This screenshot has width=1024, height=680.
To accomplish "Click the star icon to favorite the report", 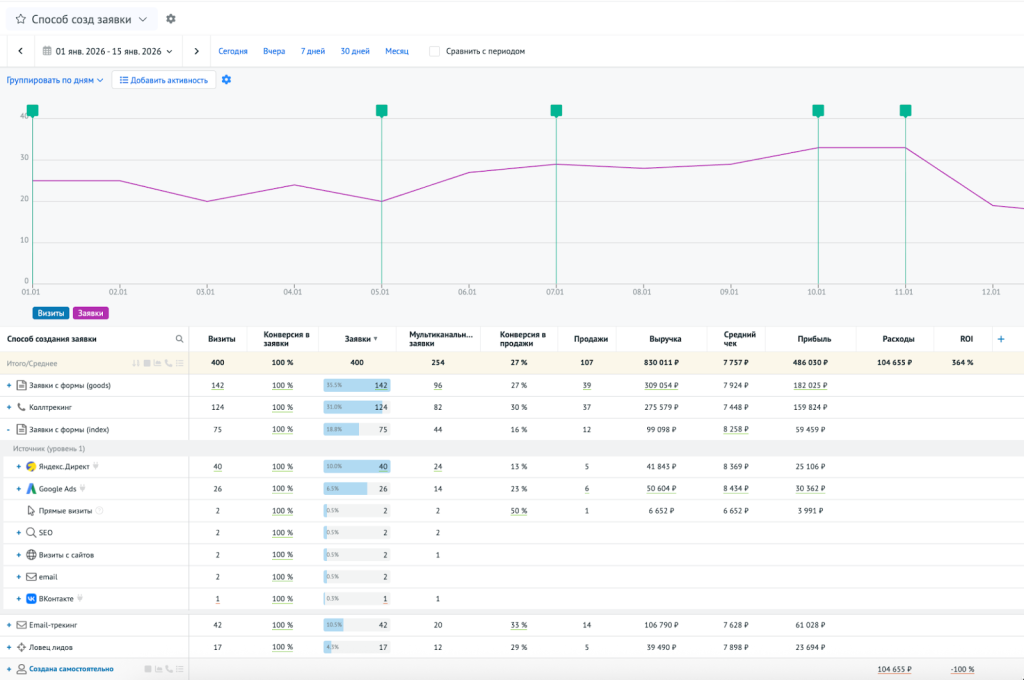I will pos(20,19).
